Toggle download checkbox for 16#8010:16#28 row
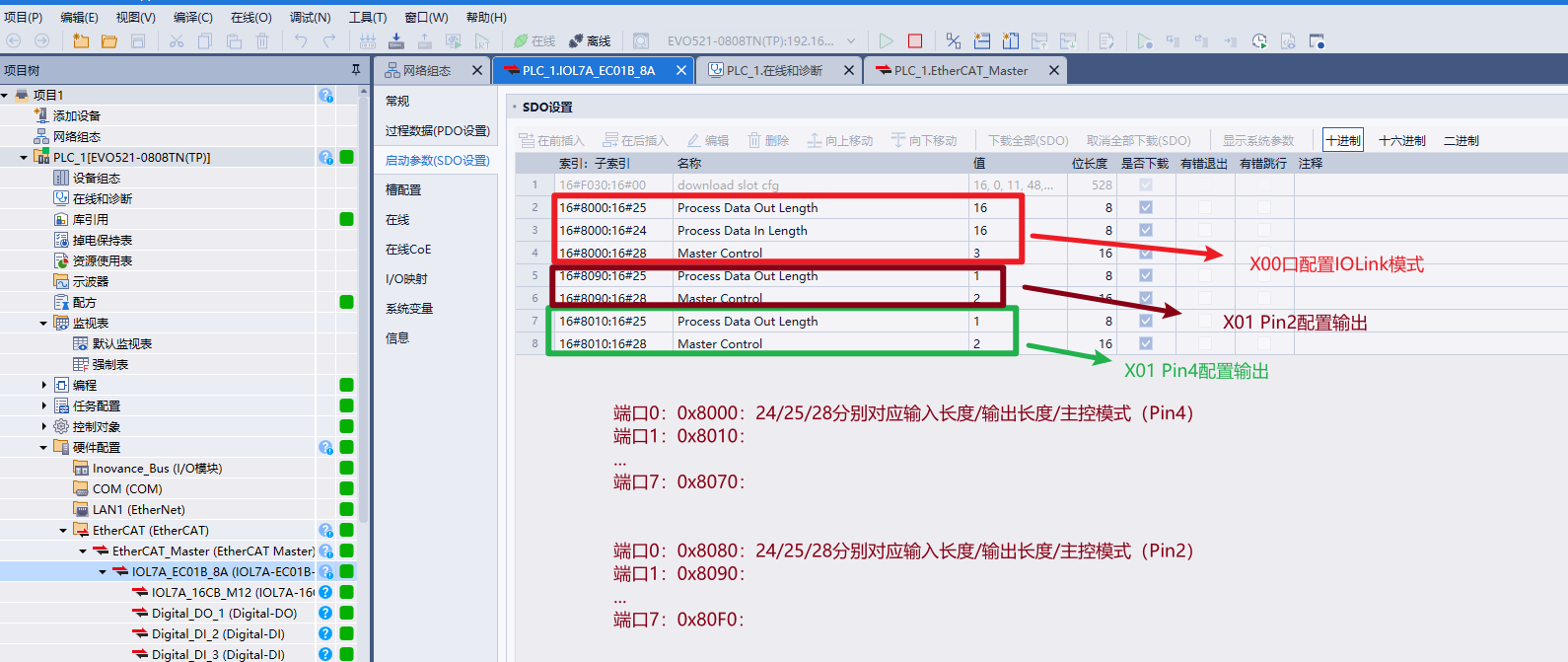This screenshot has width=1568, height=662. [x=1146, y=343]
